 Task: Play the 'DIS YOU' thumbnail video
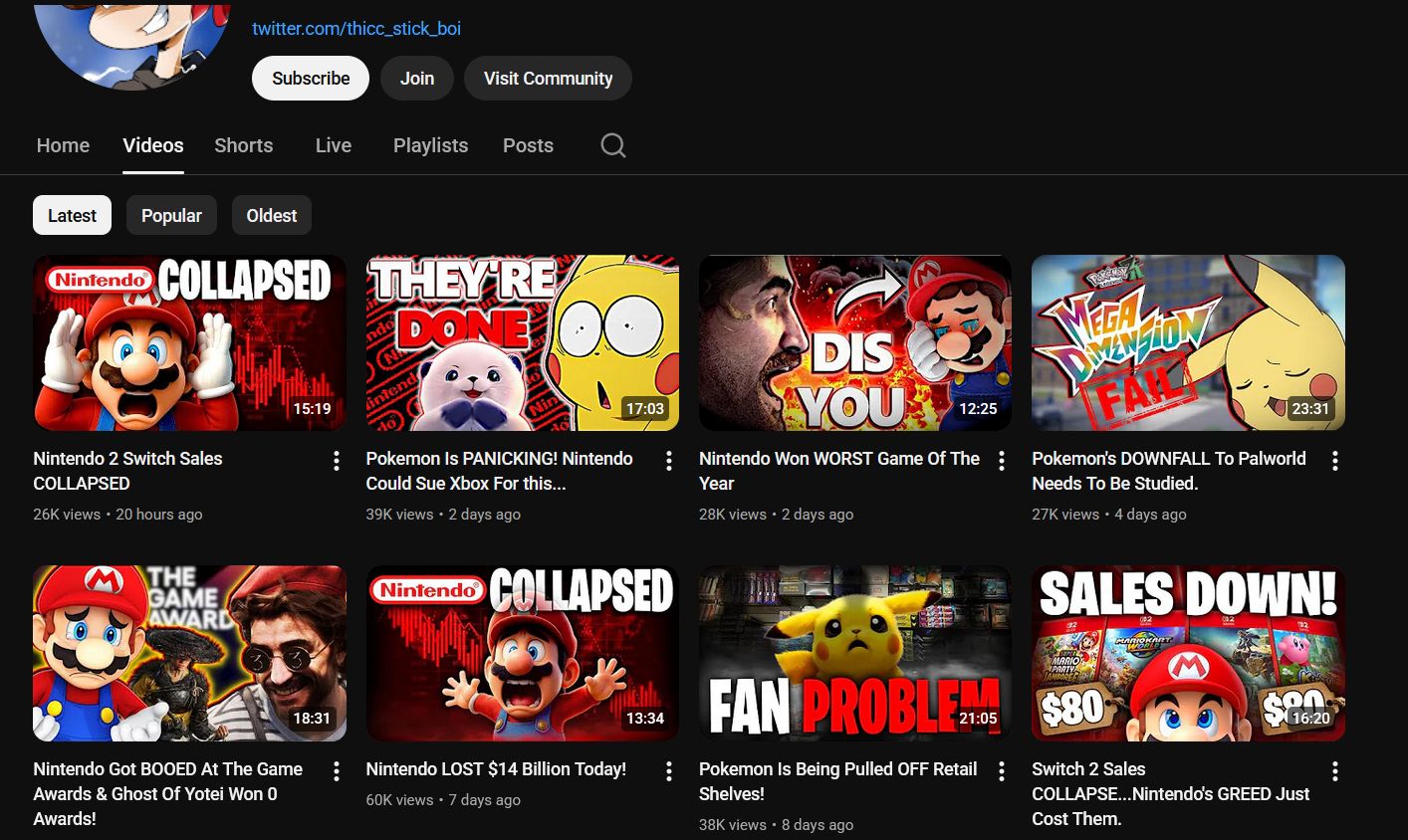(x=855, y=343)
